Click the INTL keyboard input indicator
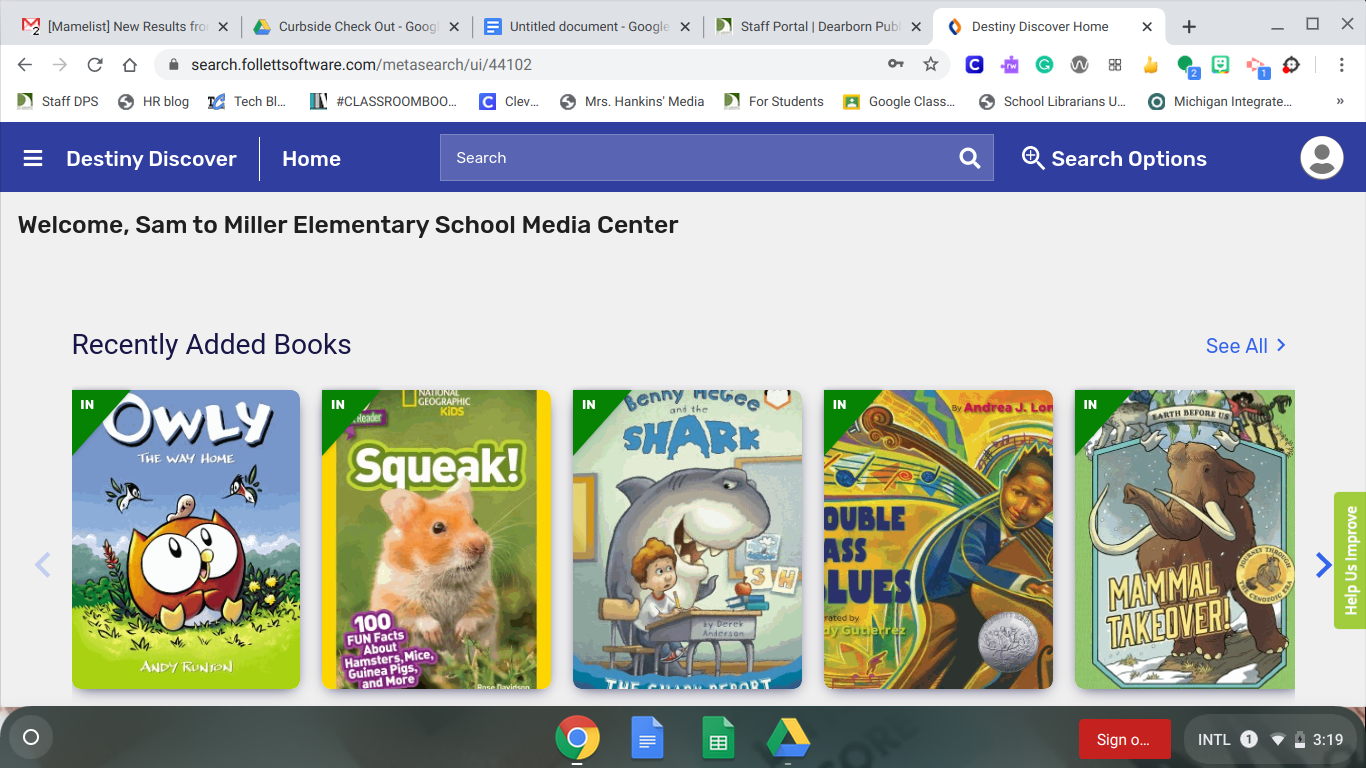Screen dimensions: 1366x768 click(x=1214, y=740)
